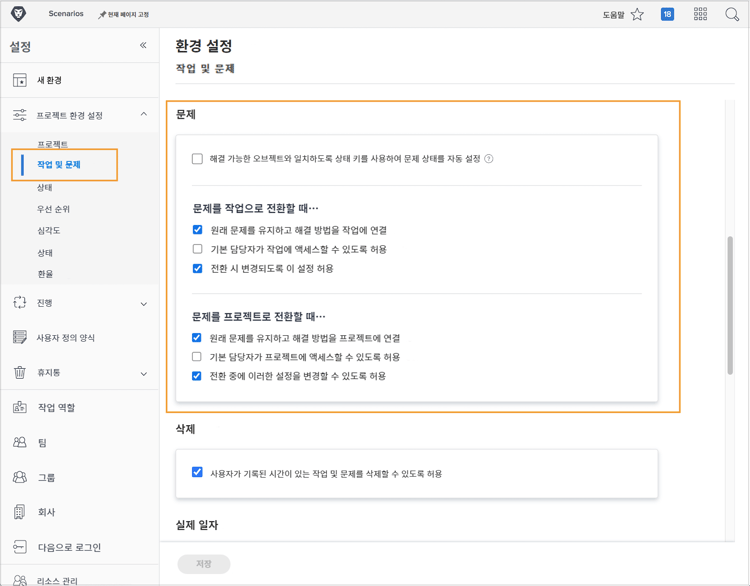Open 우선 순위 settings
This screenshot has height=586, width=750.
(x=53, y=209)
